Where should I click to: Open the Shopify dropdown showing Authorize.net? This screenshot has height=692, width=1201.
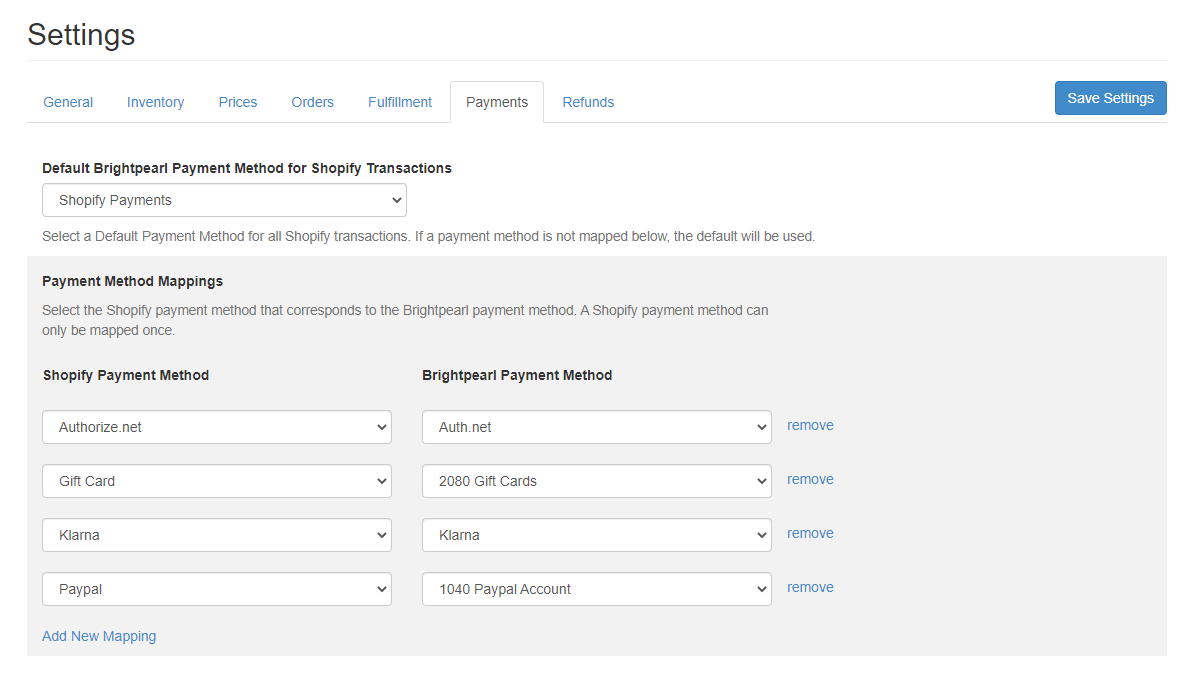click(217, 427)
